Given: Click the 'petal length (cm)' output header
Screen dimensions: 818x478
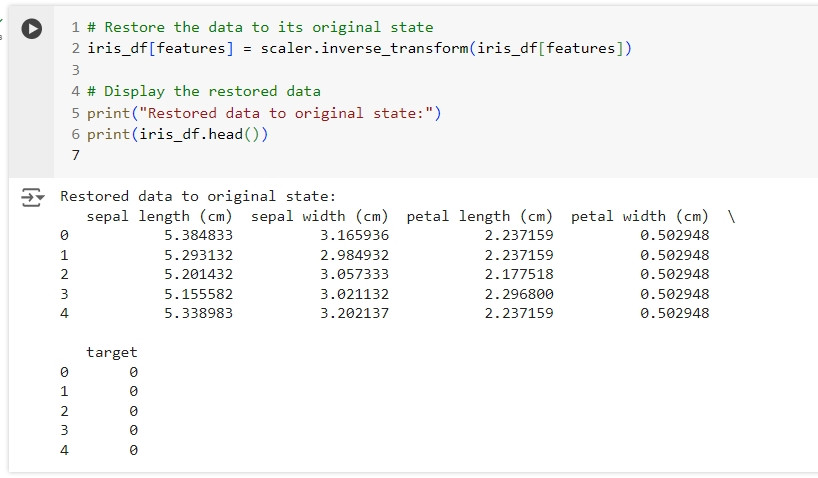Looking at the screenshot, I should pyautogui.click(x=479, y=216).
